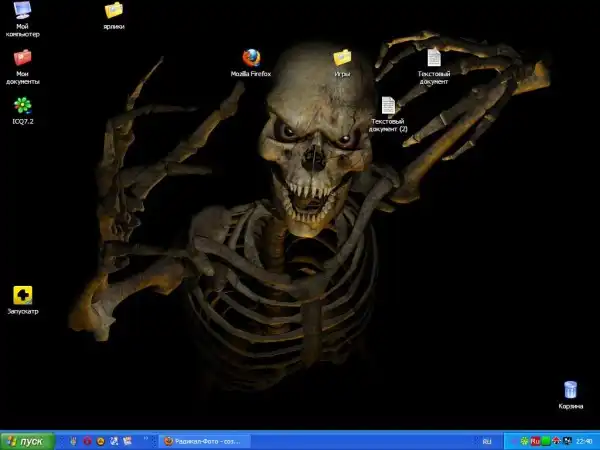Viewport: 600px width, 450px height.
Task: Switch to the Радикал-Фото taskbar window
Action: coord(205,441)
